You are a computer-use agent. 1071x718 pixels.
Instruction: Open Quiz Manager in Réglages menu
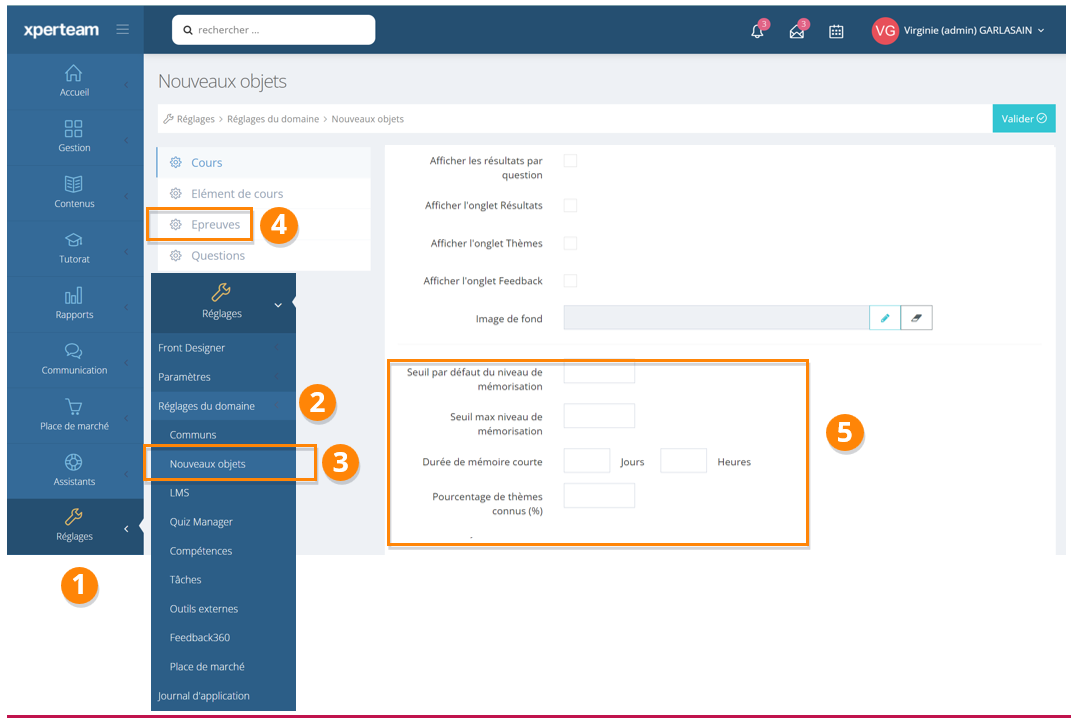201,522
